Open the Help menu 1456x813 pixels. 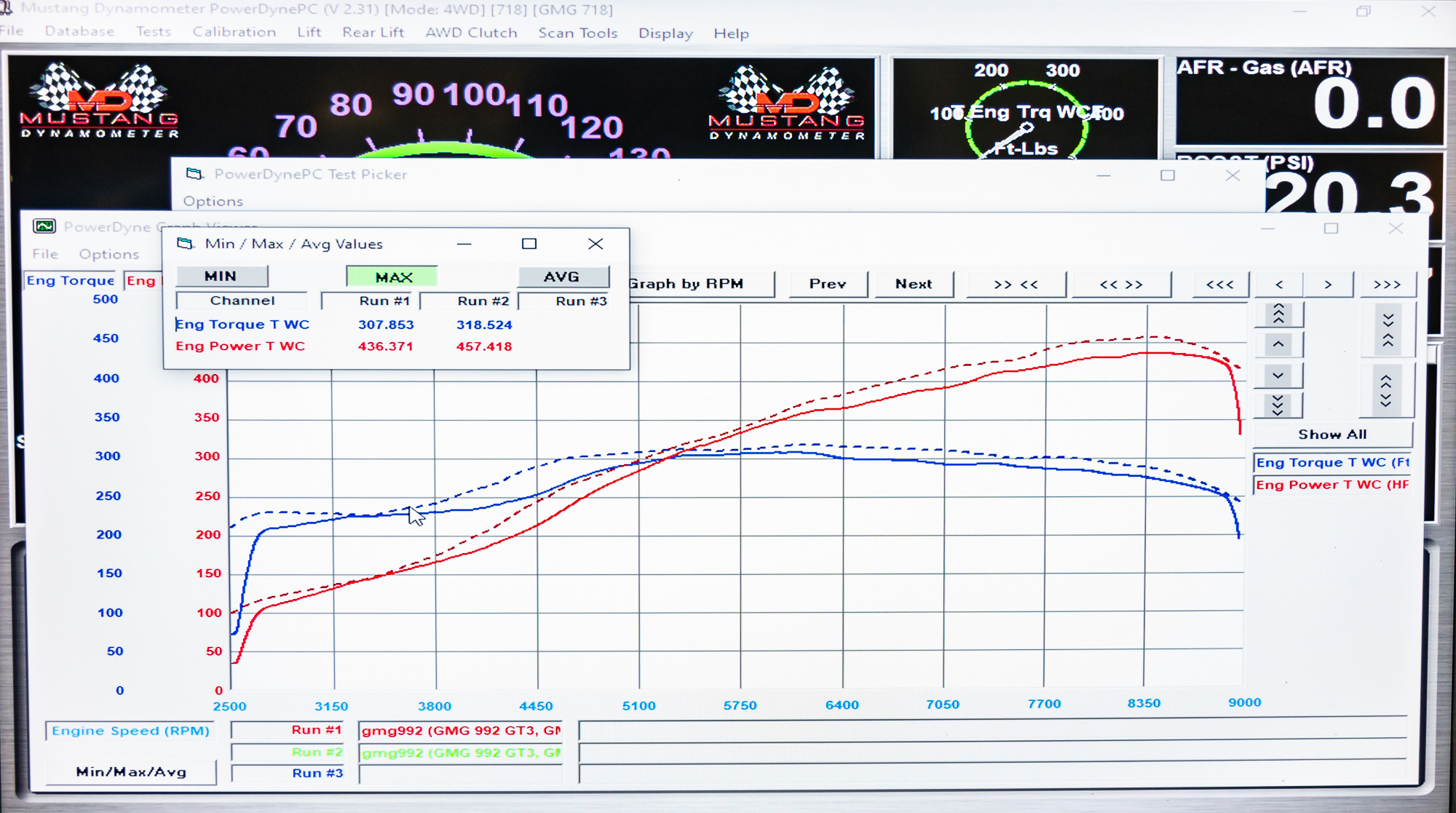tap(731, 33)
